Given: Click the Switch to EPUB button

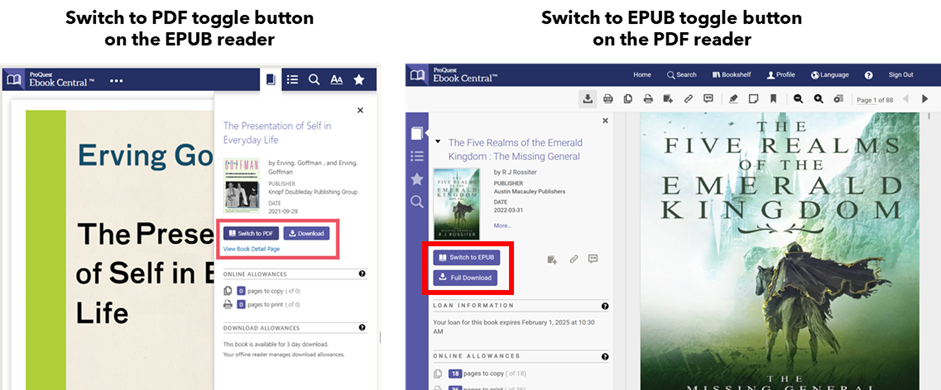Looking at the screenshot, I should pyautogui.click(x=467, y=257).
